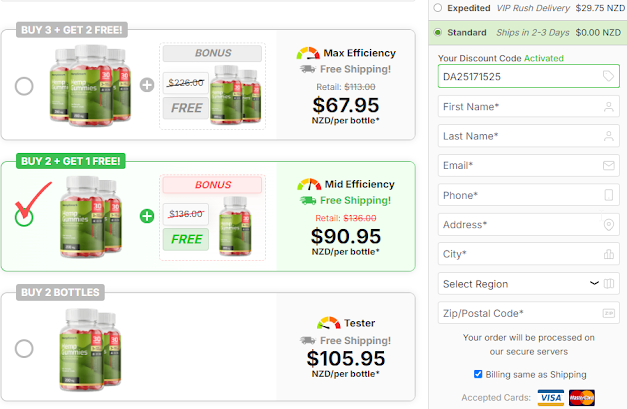Click the location pin icon in Address field

point(609,225)
